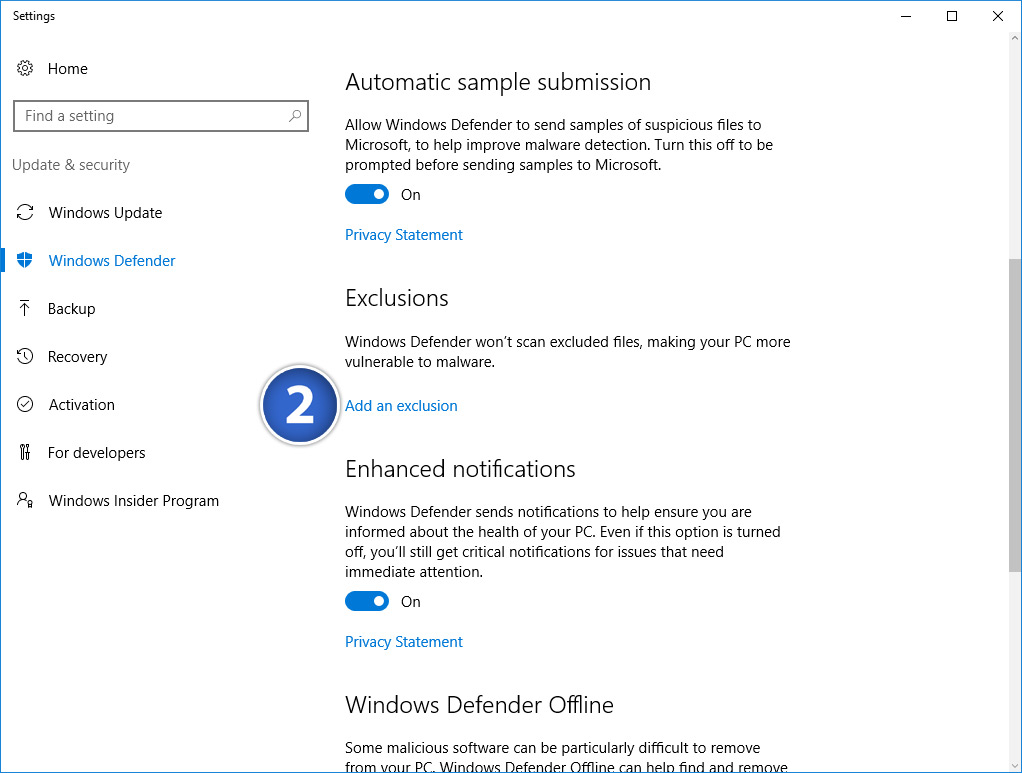1022x773 pixels.
Task: Maximize the Settings window
Action: coord(952,16)
